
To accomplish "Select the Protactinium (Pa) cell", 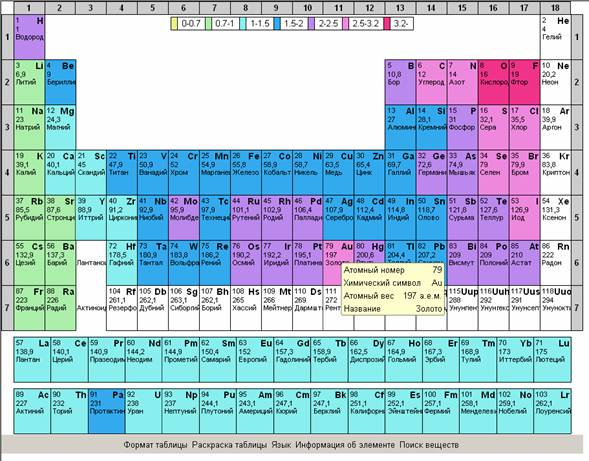I will tap(106, 411).
